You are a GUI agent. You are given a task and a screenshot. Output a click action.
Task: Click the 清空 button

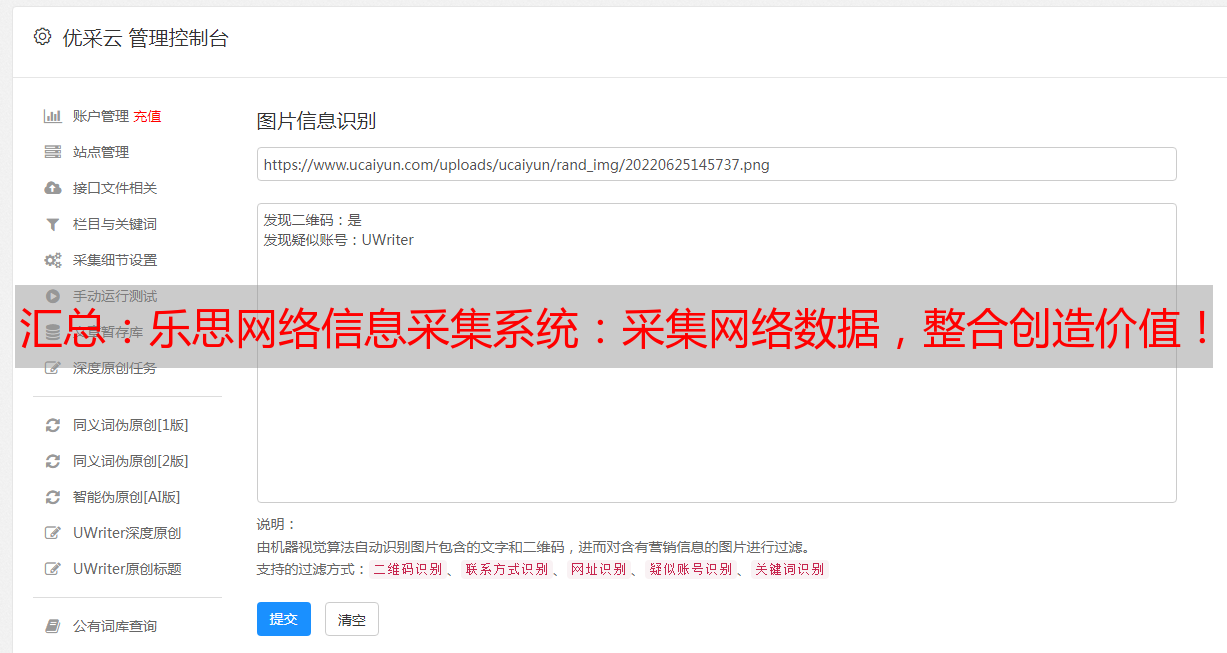352,620
